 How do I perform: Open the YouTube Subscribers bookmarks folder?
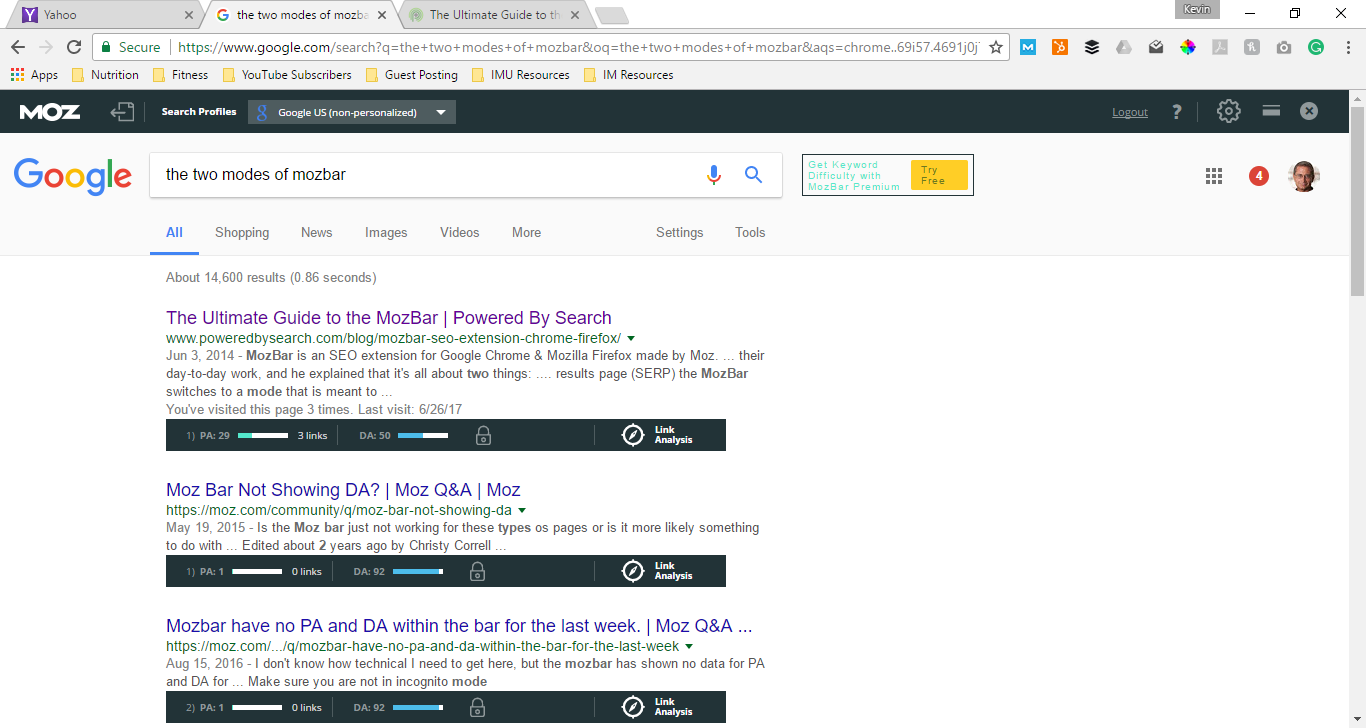click(287, 75)
